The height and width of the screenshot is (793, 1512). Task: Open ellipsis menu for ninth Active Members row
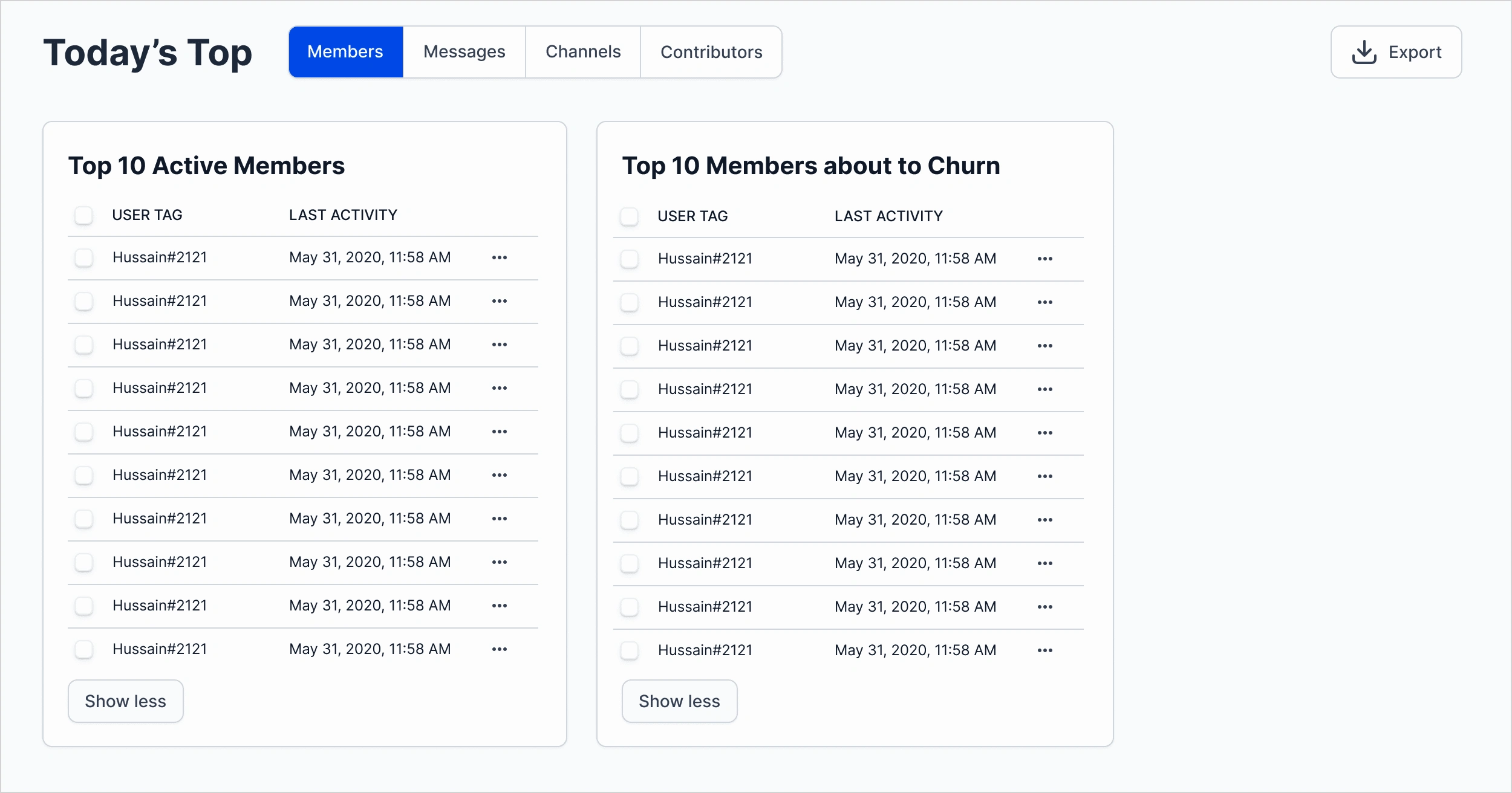[x=500, y=606]
